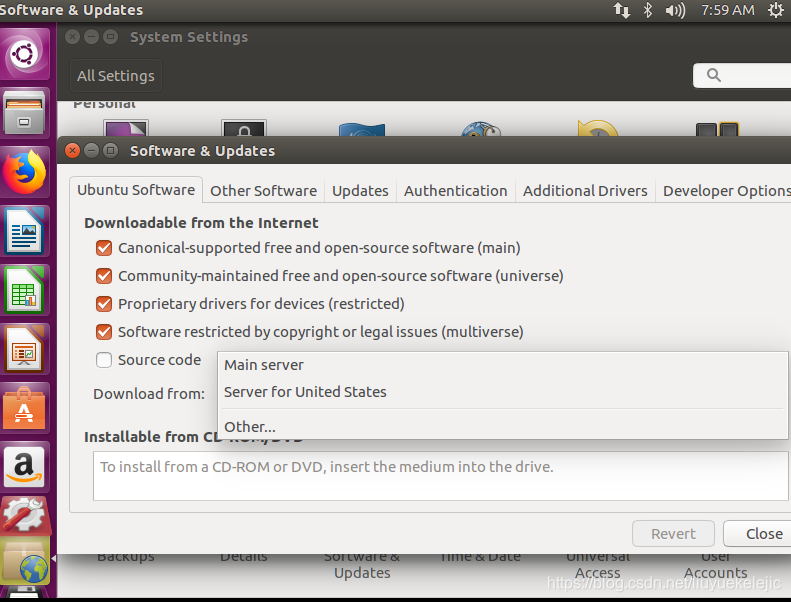Viewport: 791px width, 602px height.
Task: Uncheck Proprietary drivers (restricted)
Action: pyautogui.click(x=104, y=304)
